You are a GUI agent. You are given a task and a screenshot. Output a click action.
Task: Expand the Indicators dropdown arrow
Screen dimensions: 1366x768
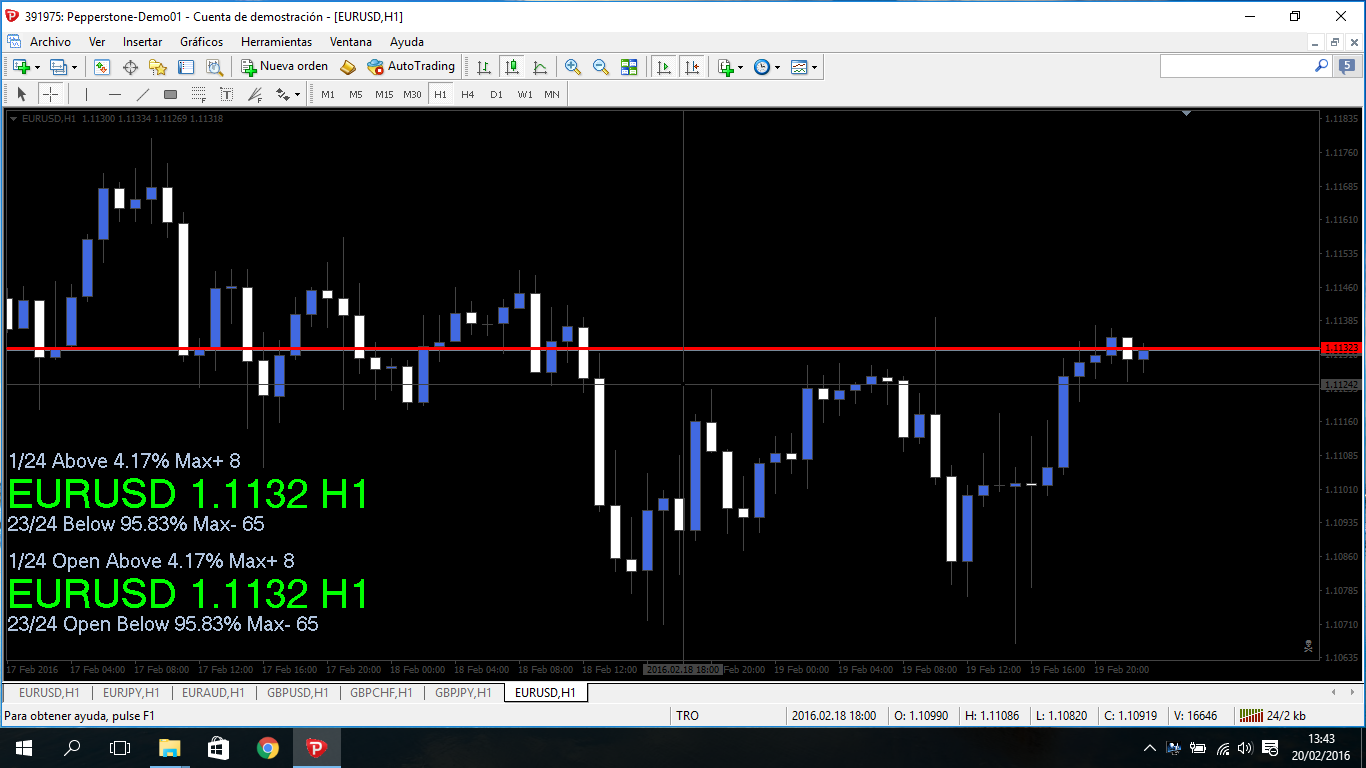(x=741, y=68)
